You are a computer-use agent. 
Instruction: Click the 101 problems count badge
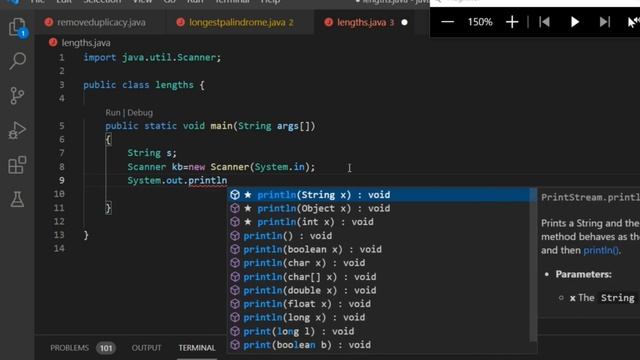106,348
